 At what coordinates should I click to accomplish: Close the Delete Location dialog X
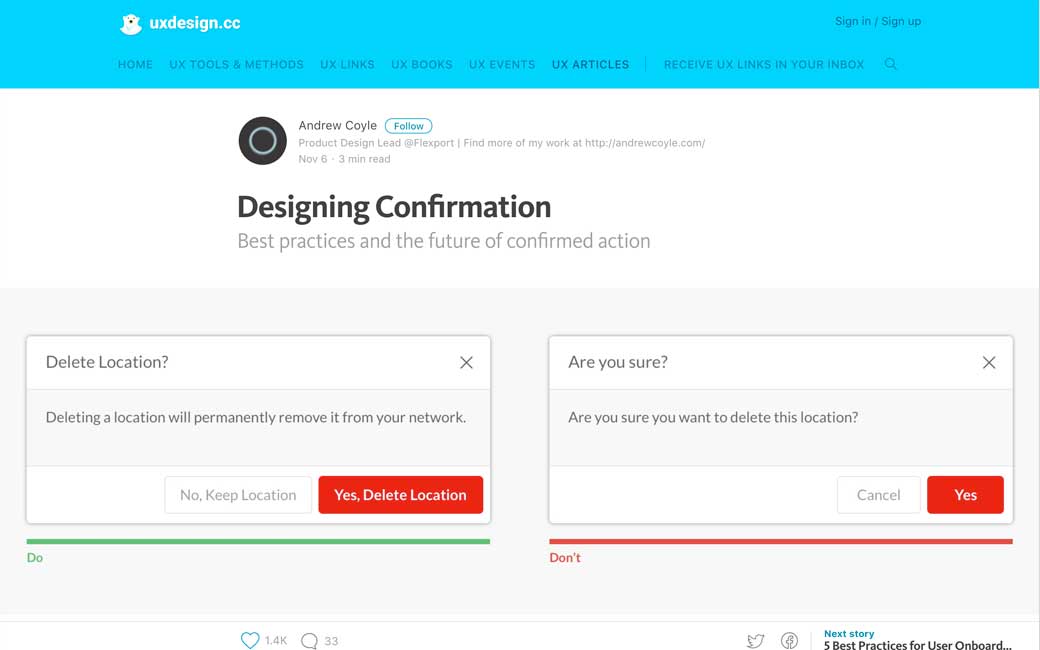point(466,363)
